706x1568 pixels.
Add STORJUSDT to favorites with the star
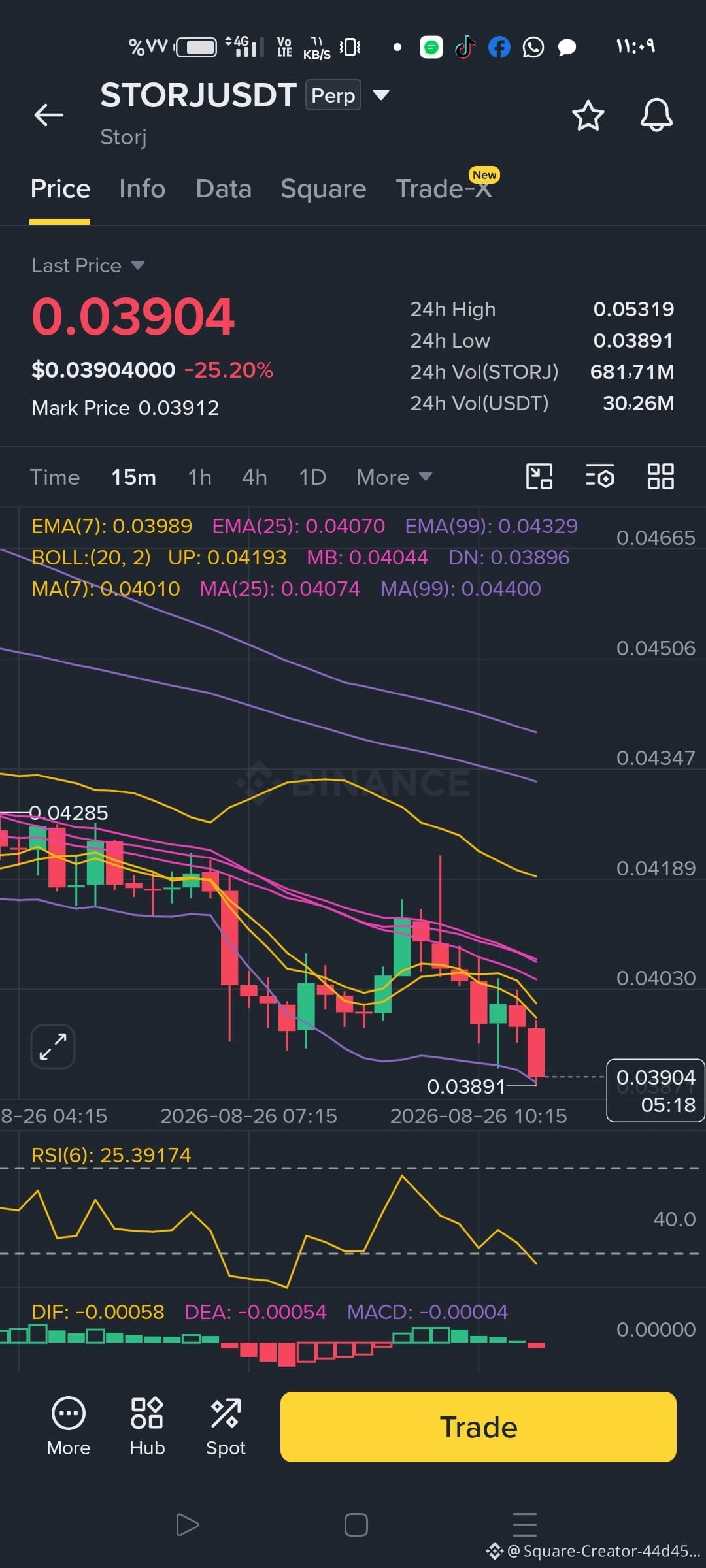[588, 116]
